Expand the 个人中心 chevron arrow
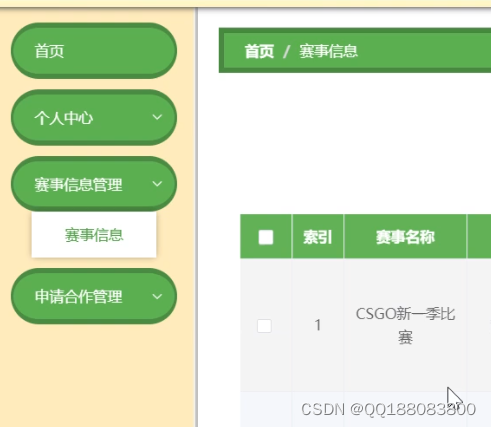491x427 pixels. click(x=157, y=117)
